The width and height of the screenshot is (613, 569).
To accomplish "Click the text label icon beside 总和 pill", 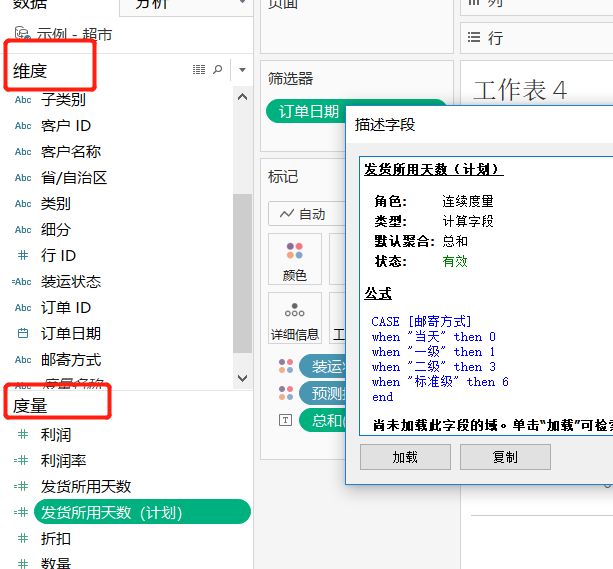I will pos(285,420).
